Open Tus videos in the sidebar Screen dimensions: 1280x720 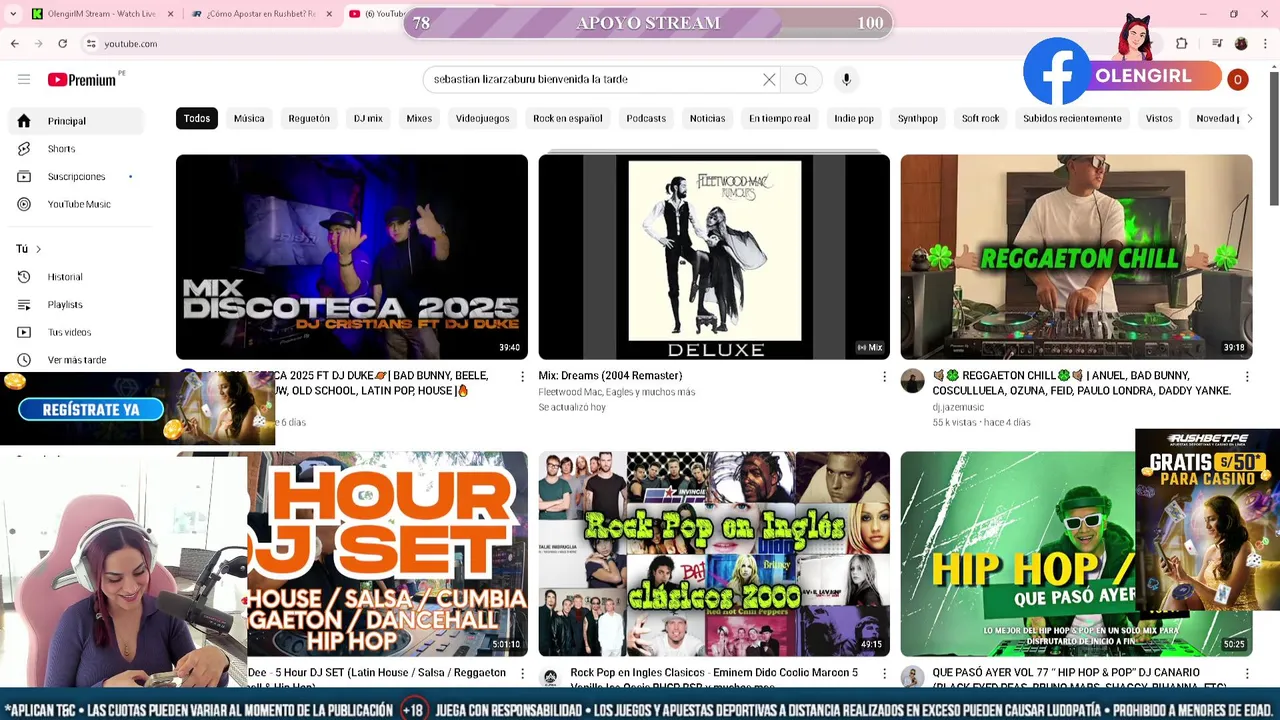(x=78, y=332)
